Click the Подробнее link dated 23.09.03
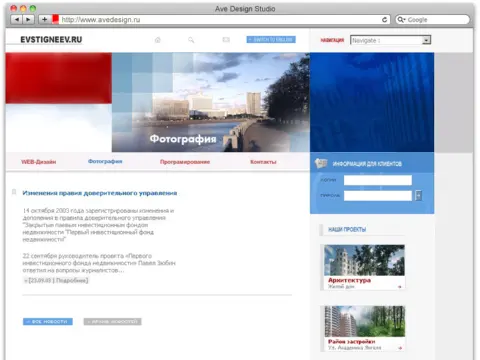 [56, 280]
